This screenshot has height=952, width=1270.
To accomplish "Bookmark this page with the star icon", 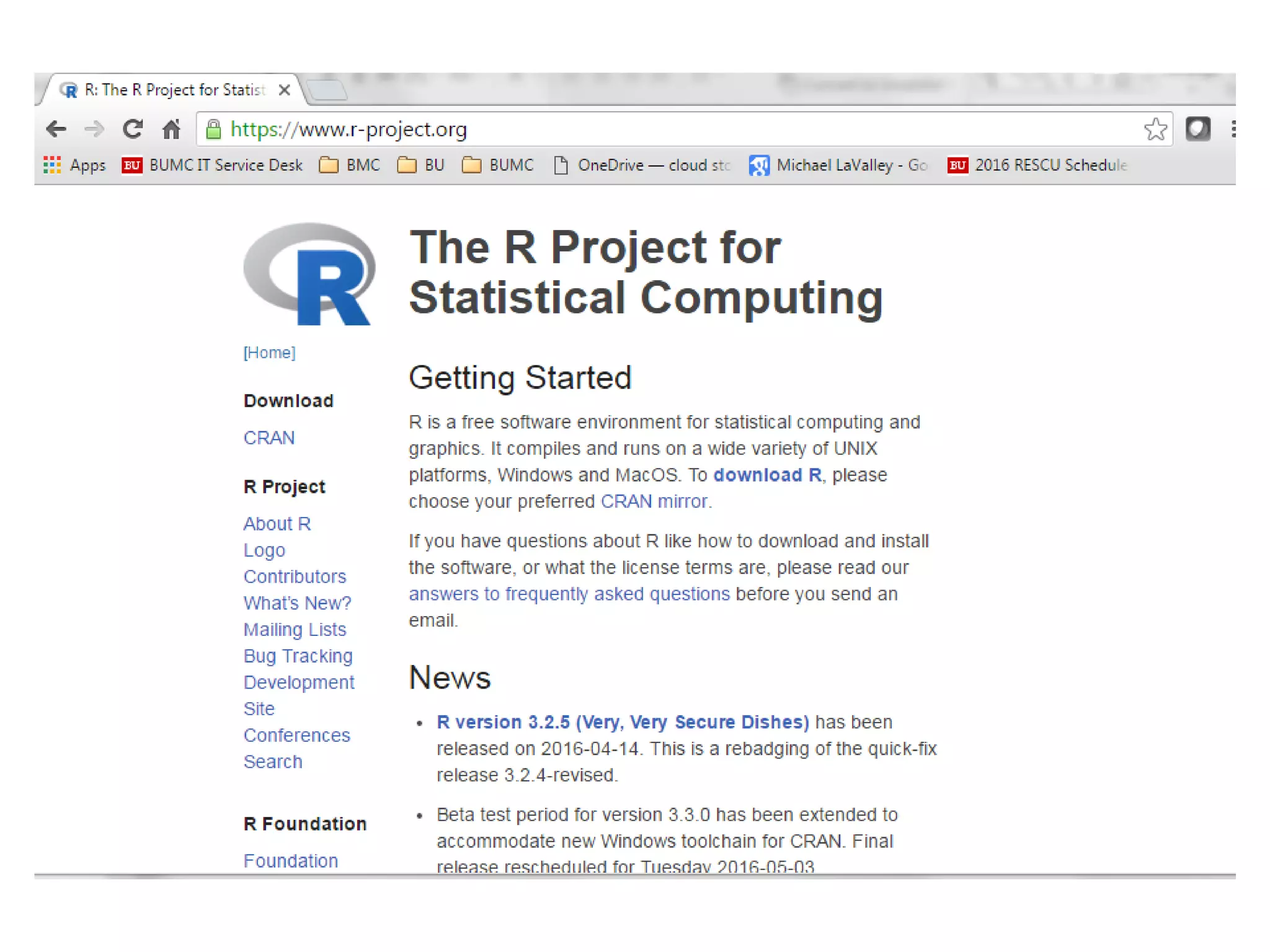I will click(1155, 129).
